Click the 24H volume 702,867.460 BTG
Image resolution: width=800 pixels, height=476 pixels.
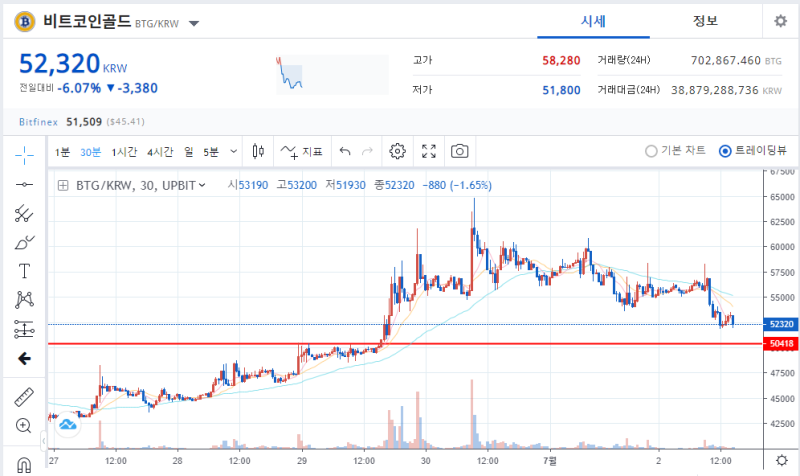(736, 61)
